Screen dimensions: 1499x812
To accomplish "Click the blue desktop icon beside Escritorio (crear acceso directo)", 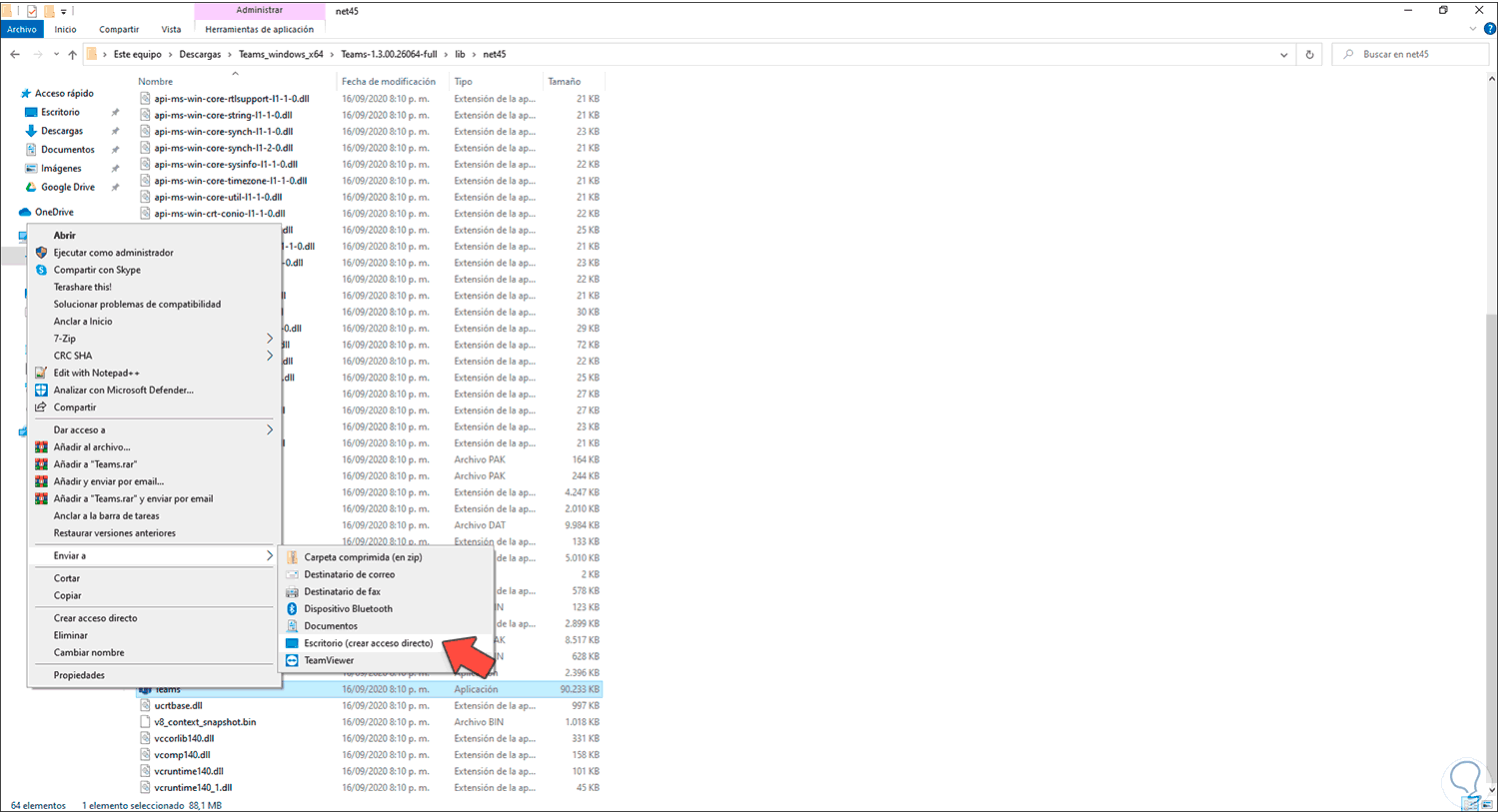I will (292, 643).
